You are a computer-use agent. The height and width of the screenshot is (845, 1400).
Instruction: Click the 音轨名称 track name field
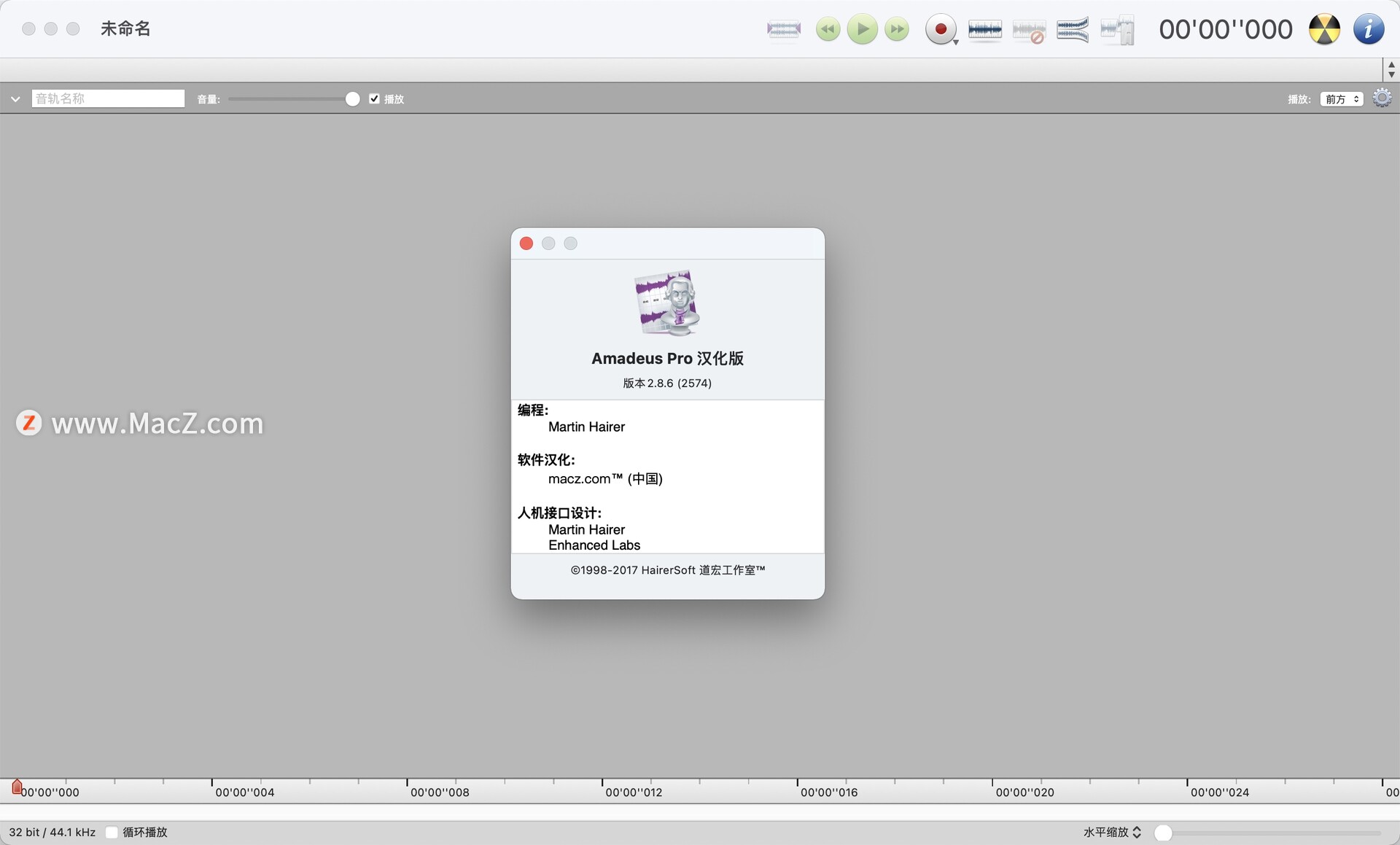(108, 98)
